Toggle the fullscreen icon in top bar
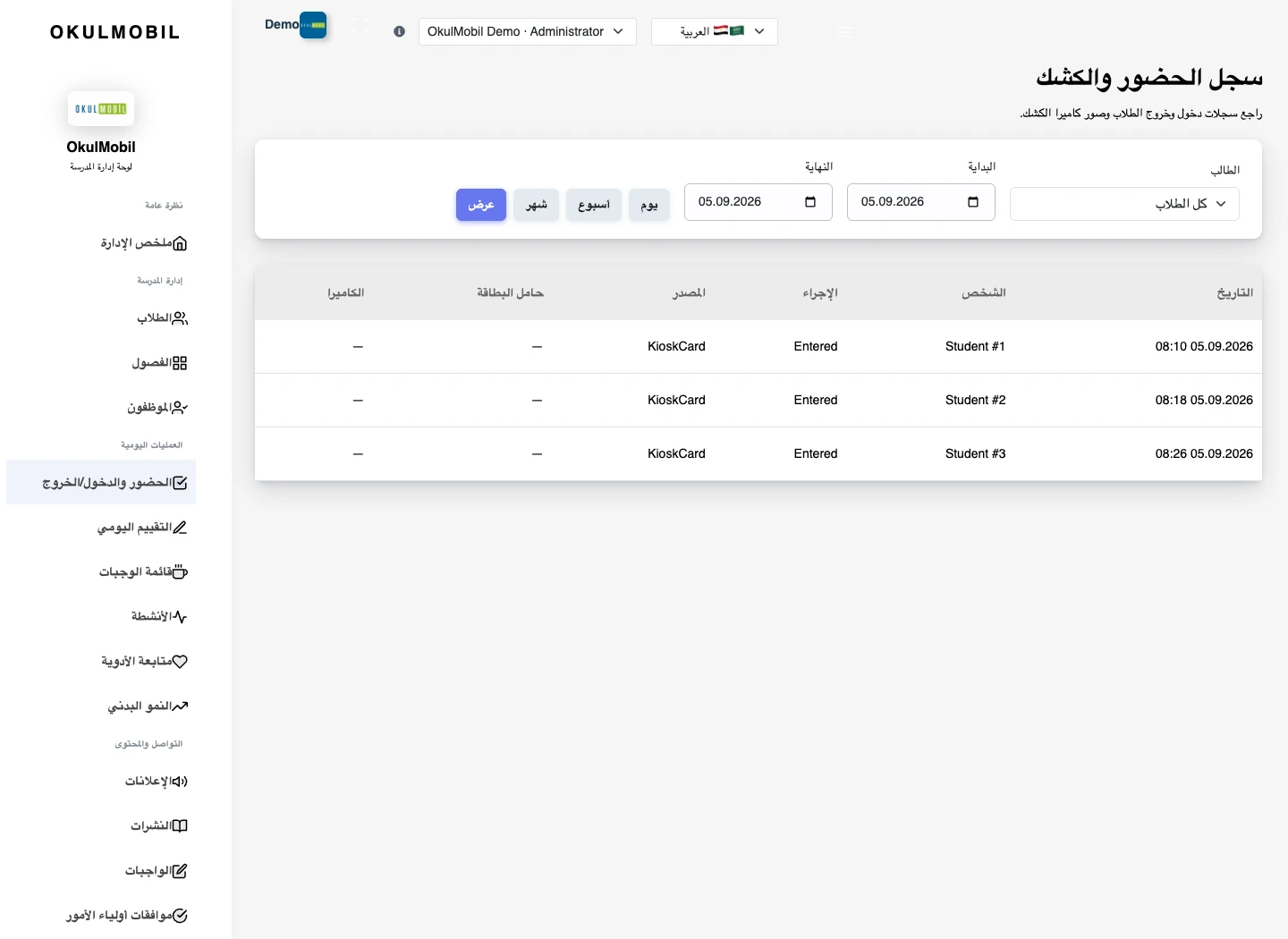The width and height of the screenshot is (1288, 939). point(360,26)
